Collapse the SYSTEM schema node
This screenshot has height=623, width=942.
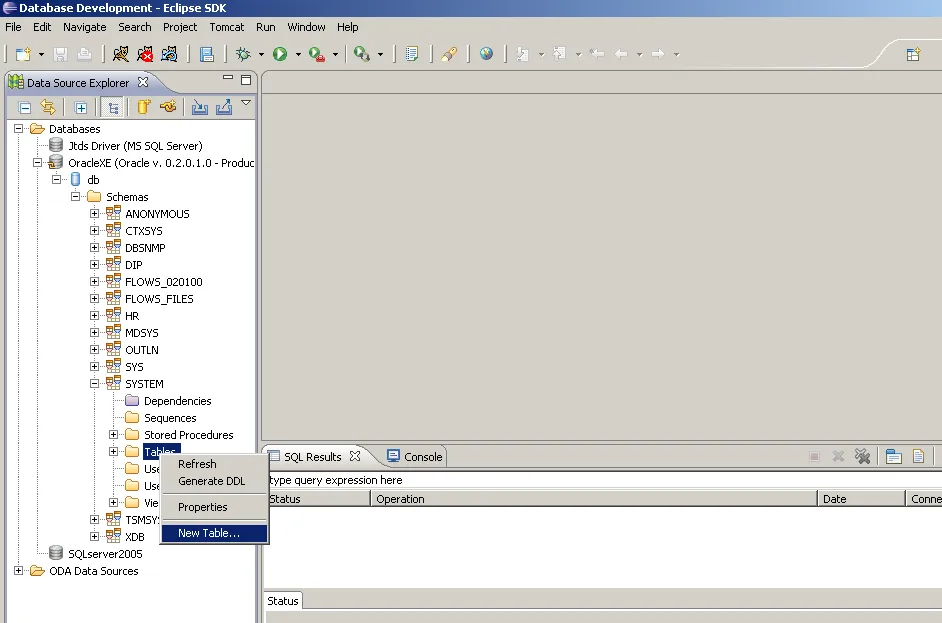95,384
